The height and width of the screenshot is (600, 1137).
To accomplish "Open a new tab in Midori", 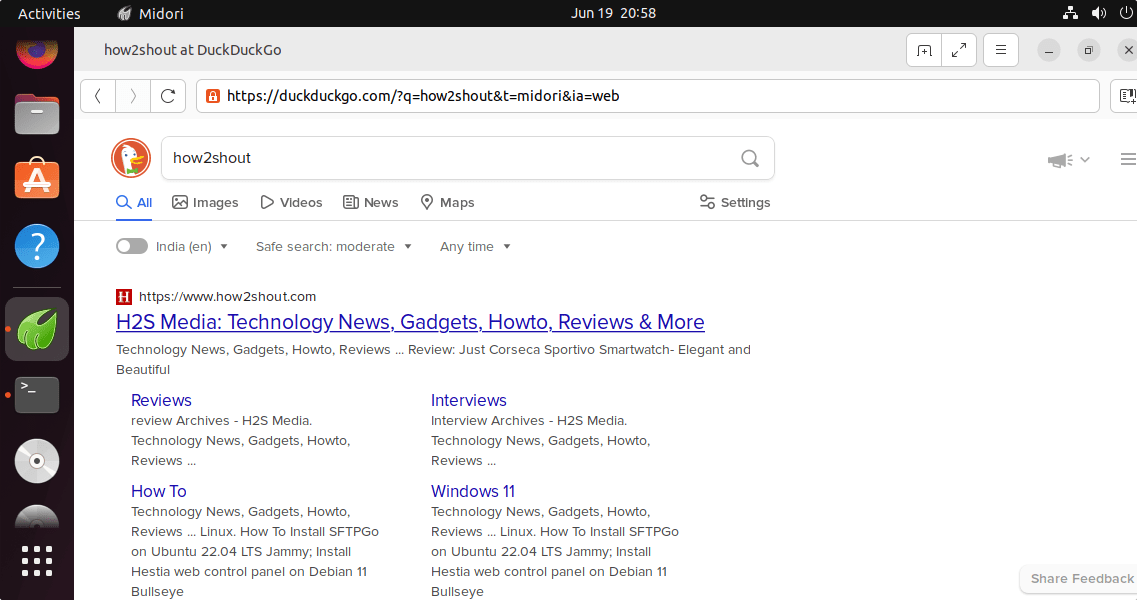I will [924, 50].
